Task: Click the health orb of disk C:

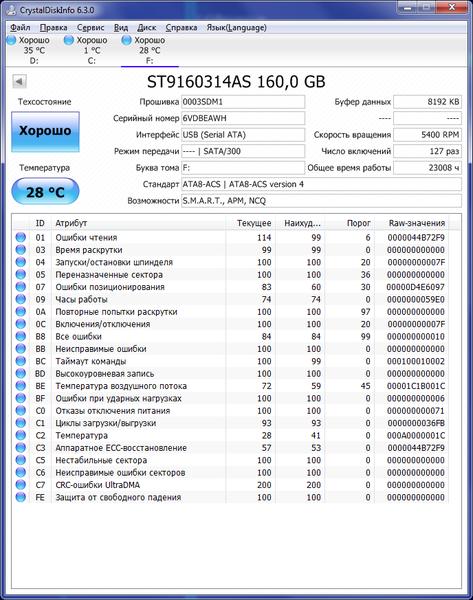Action: [x=69, y=40]
